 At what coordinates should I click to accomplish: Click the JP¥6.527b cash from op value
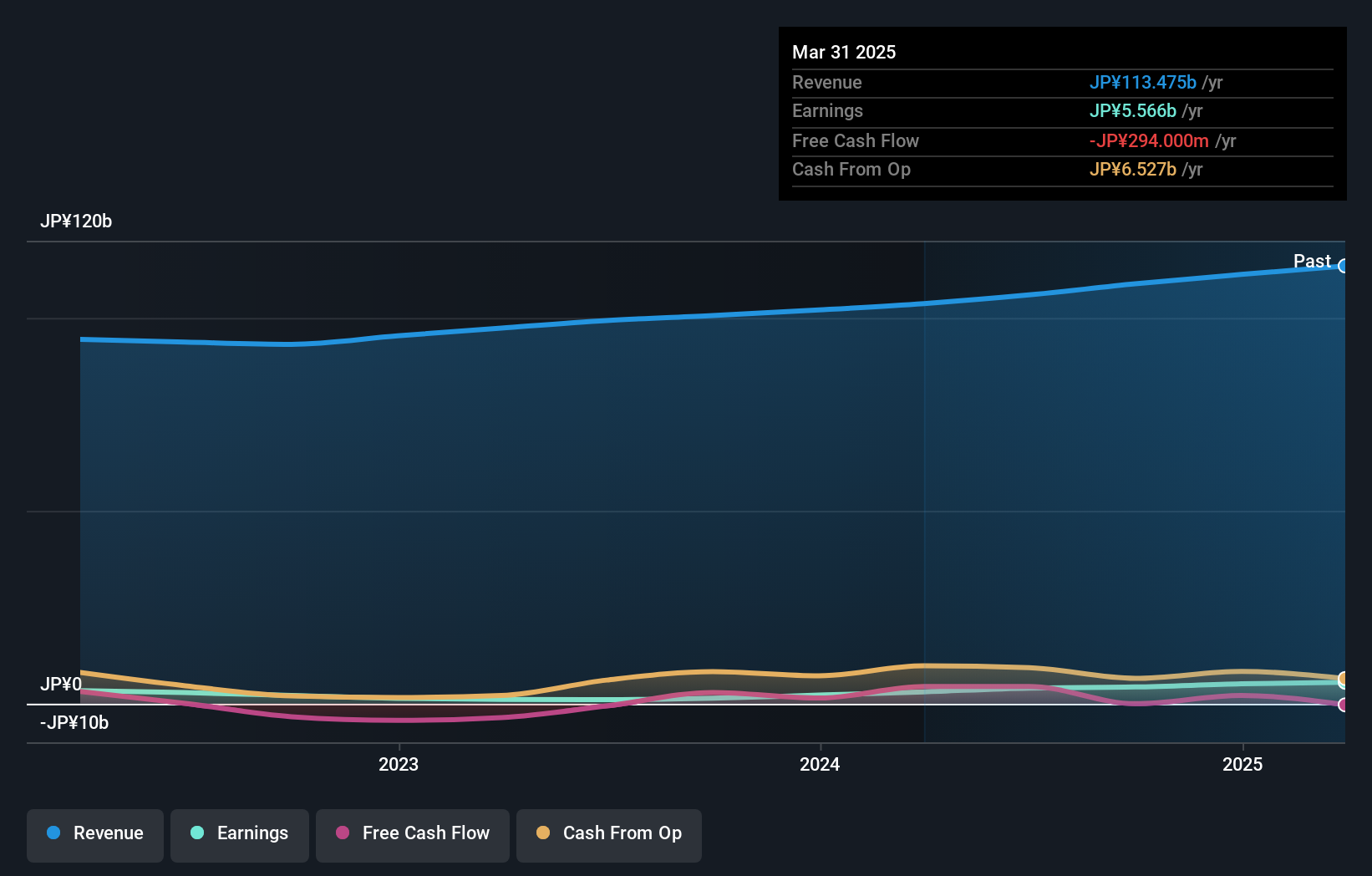[x=1132, y=169]
